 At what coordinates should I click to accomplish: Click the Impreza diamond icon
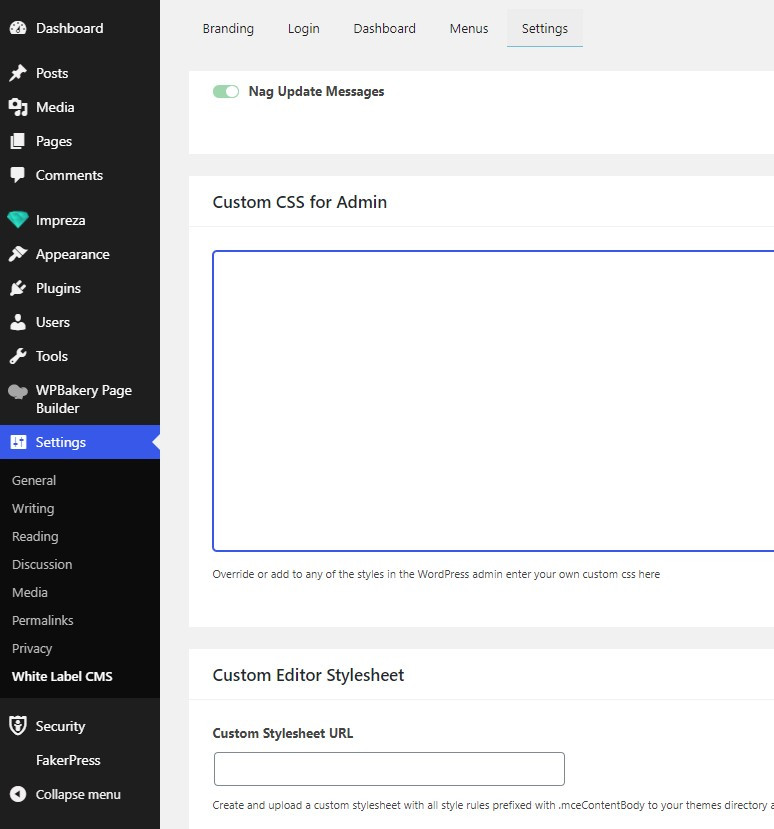(18, 220)
